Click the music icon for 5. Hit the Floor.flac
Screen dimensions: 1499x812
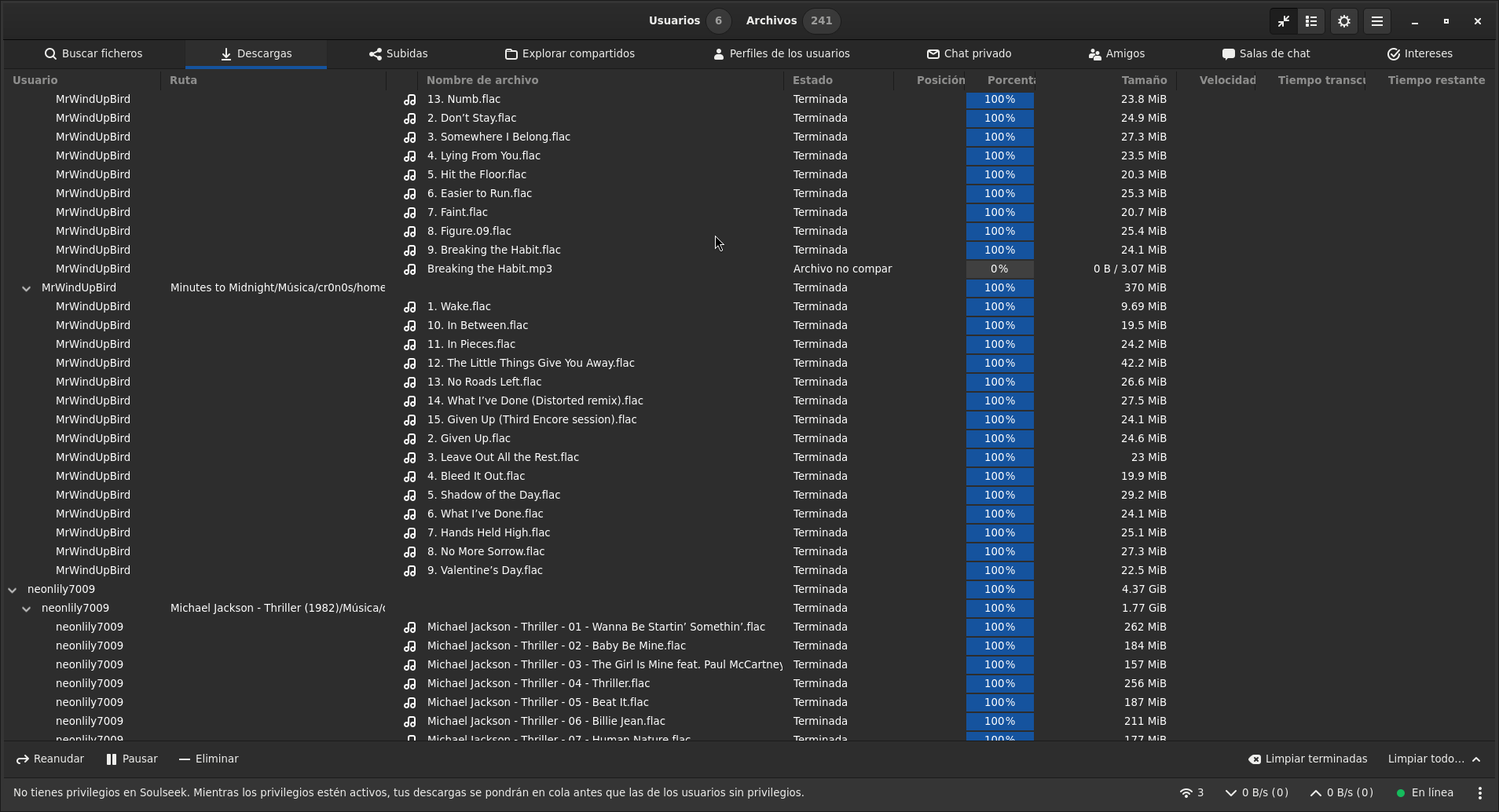tap(410, 175)
